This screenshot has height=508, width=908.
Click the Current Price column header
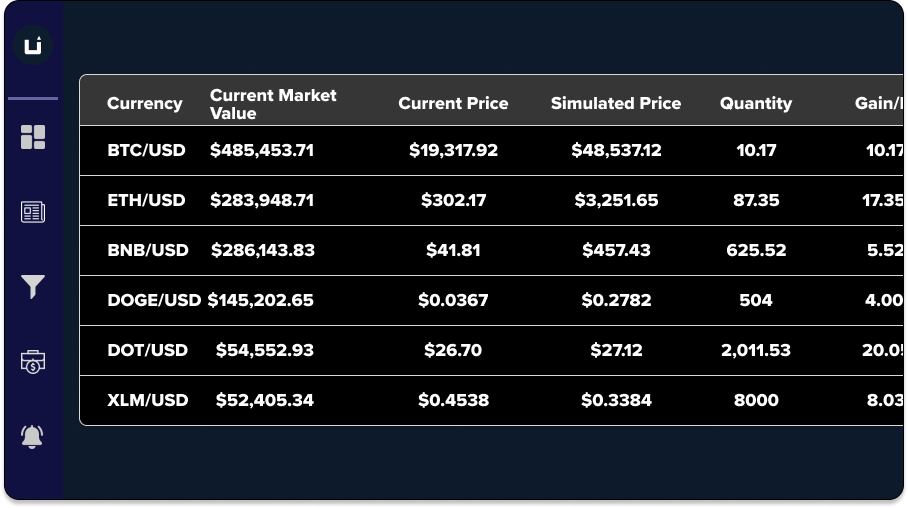[x=453, y=103]
